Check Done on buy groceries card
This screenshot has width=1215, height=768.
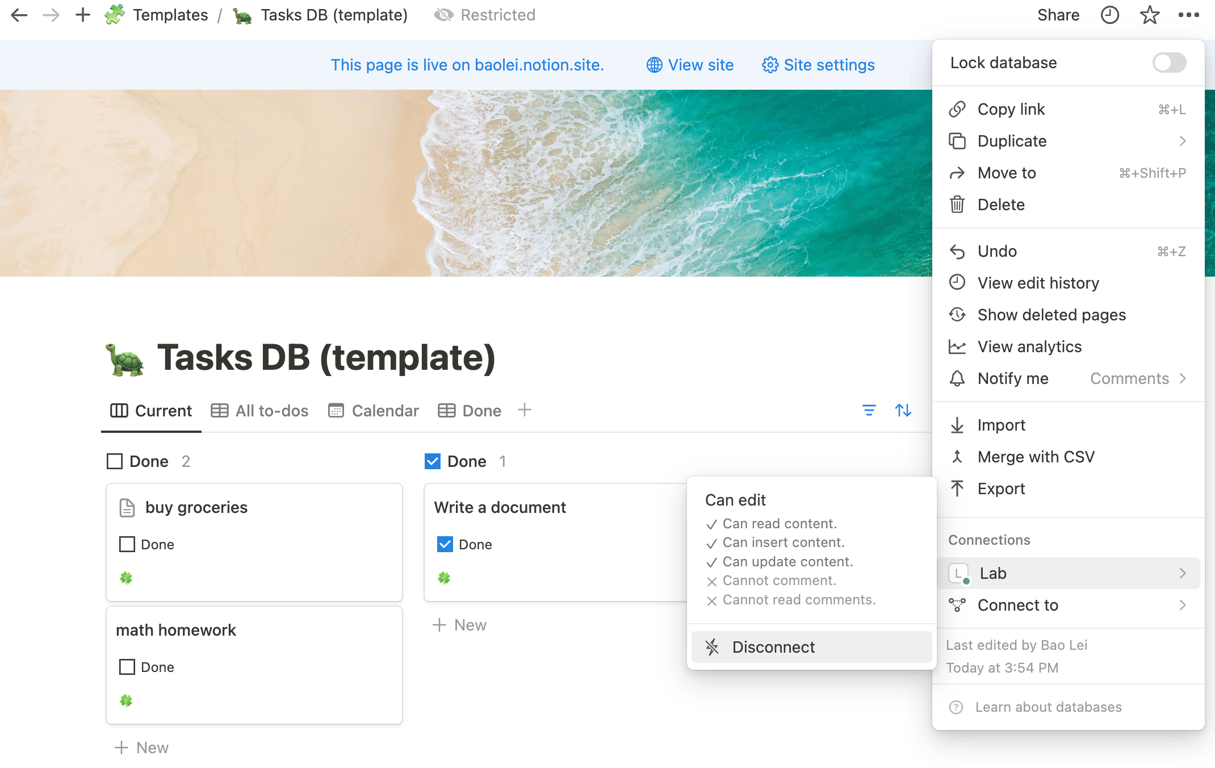click(x=127, y=544)
